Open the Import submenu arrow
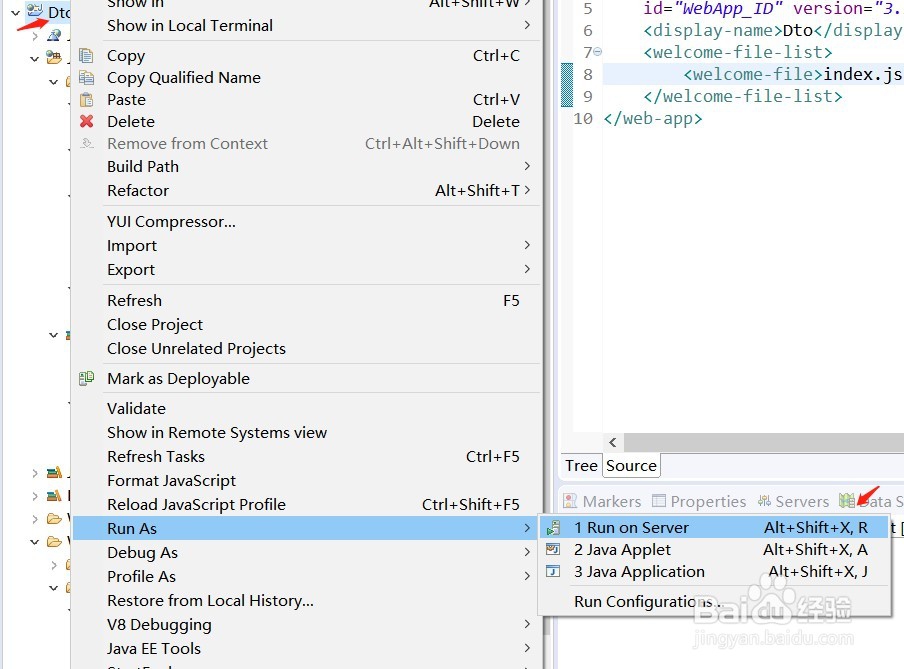 click(x=527, y=245)
